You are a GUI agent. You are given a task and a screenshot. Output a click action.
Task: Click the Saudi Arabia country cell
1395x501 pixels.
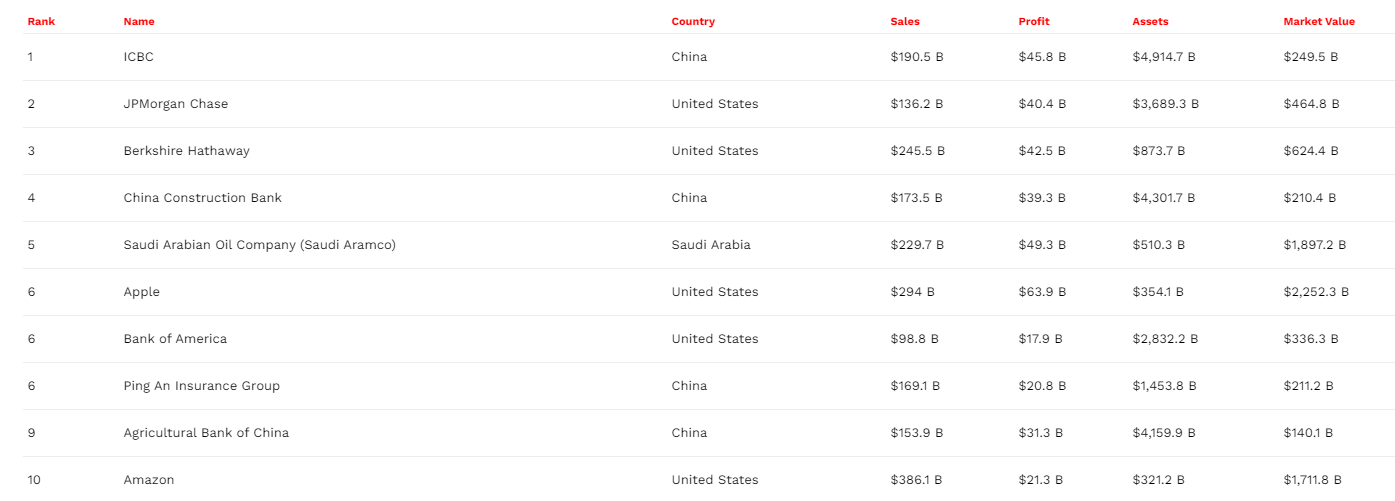tap(711, 245)
